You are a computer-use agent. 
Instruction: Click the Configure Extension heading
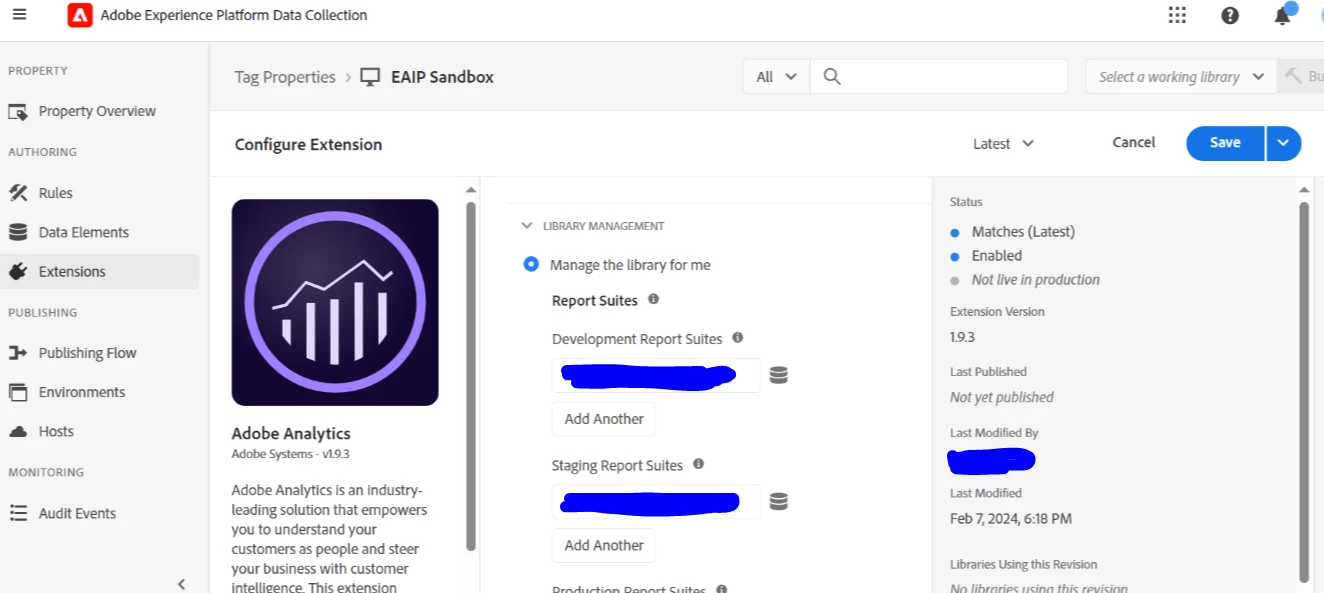pyautogui.click(x=308, y=144)
